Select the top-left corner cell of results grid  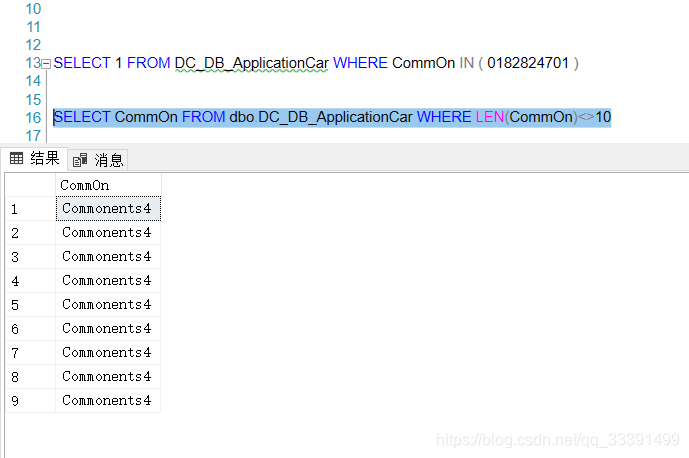(30, 185)
